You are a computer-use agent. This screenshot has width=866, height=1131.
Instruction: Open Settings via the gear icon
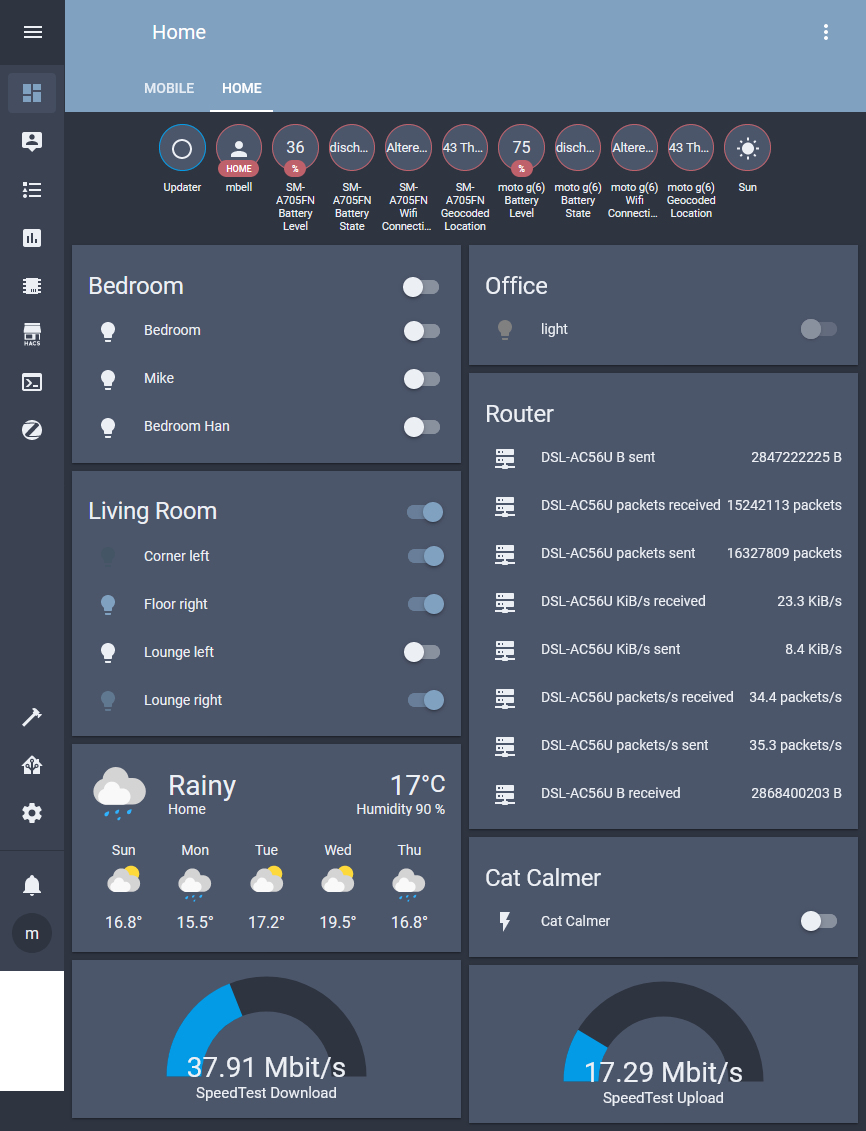[32, 813]
